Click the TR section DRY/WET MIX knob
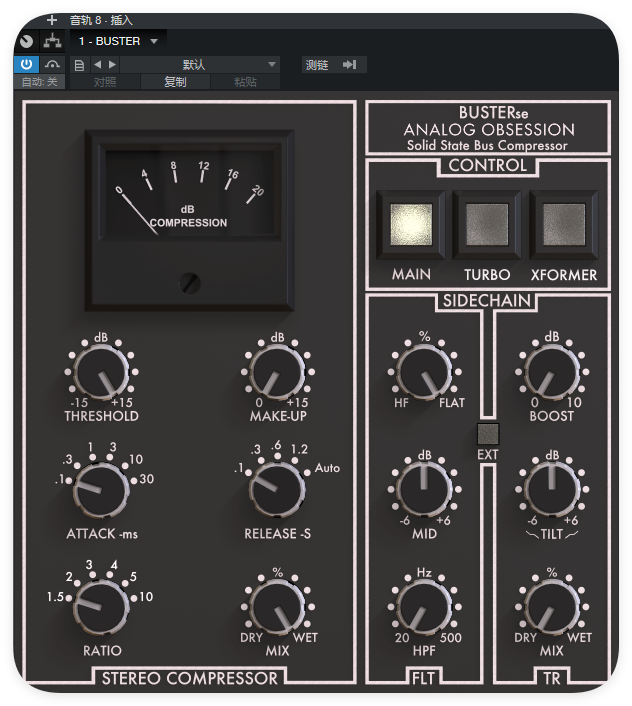Screen dimensions: 632x706 [552, 607]
